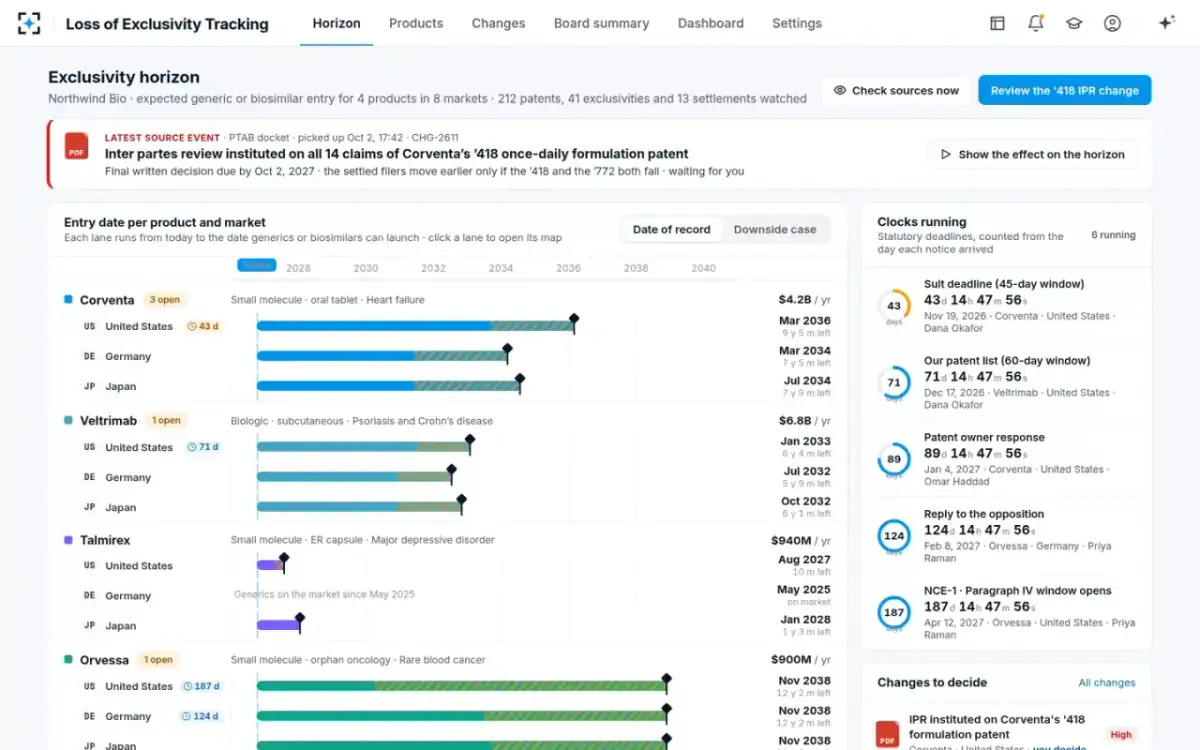The image size is (1200, 750).
Task: Switch to the Downside case view
Action: click(x=775, y=229)
